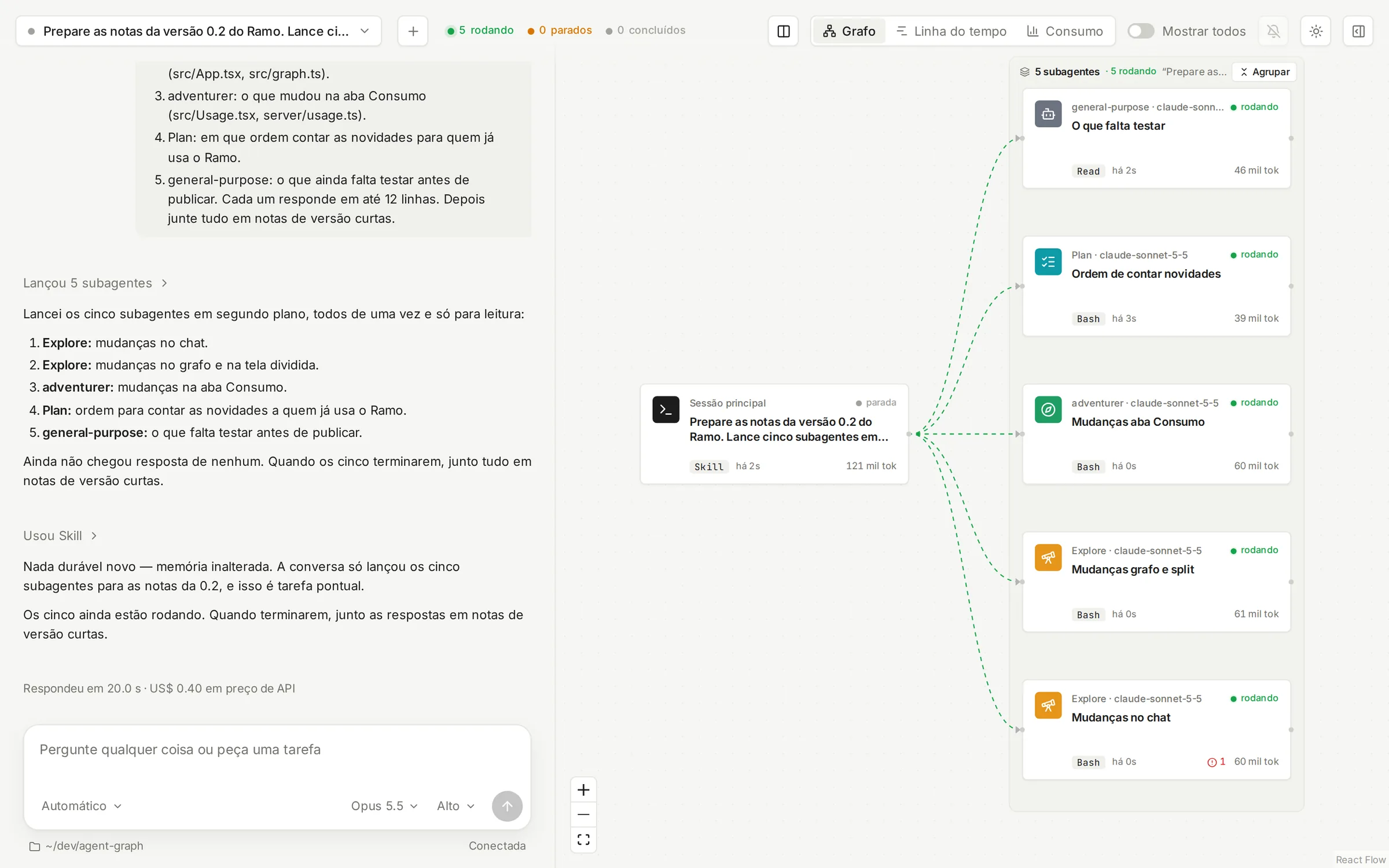1389x868 pixels.
Task: Select the O que falta testar node
Action: point(1156,138)
